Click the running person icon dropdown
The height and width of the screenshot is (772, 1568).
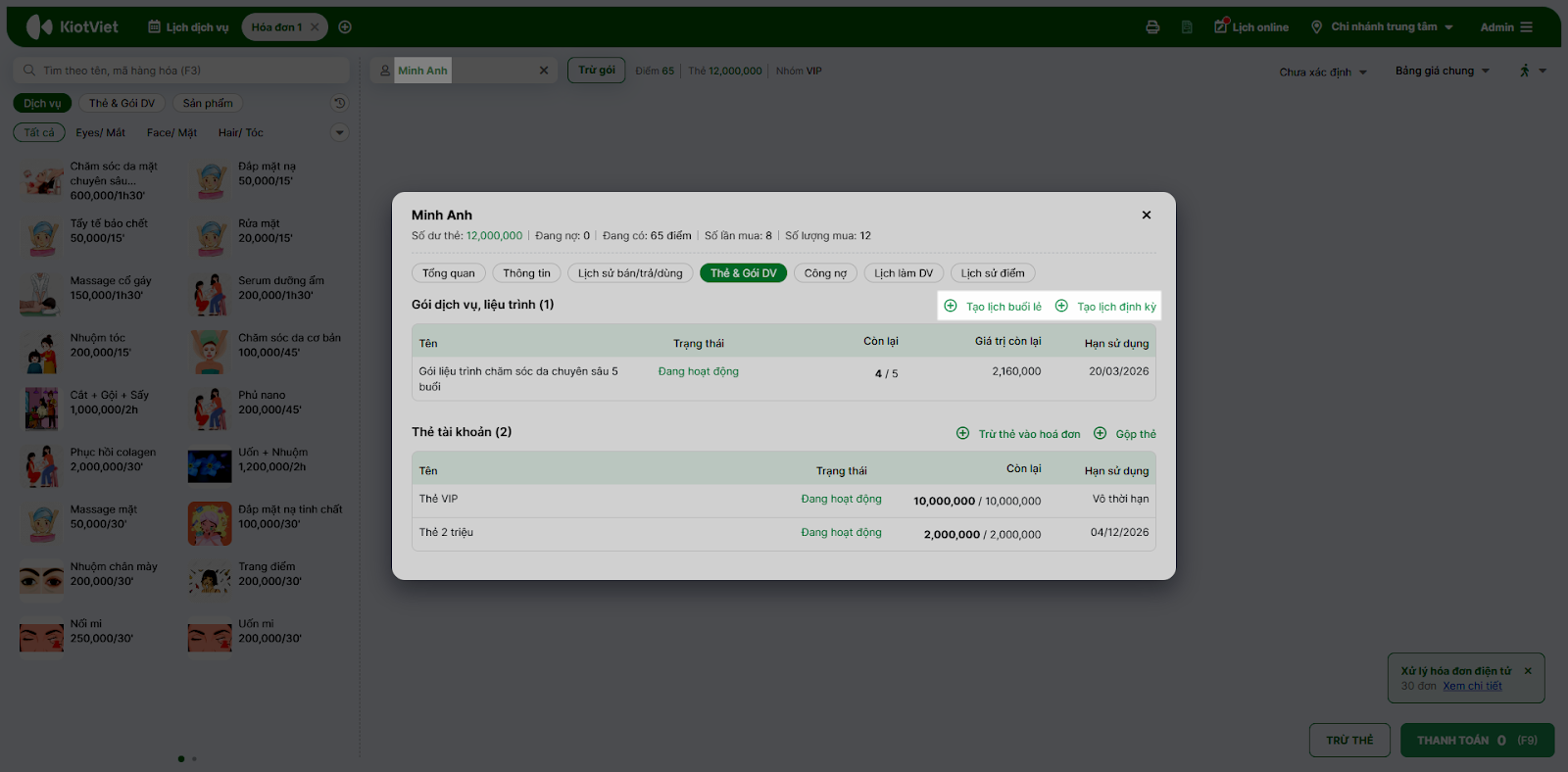click(1533, 71)
